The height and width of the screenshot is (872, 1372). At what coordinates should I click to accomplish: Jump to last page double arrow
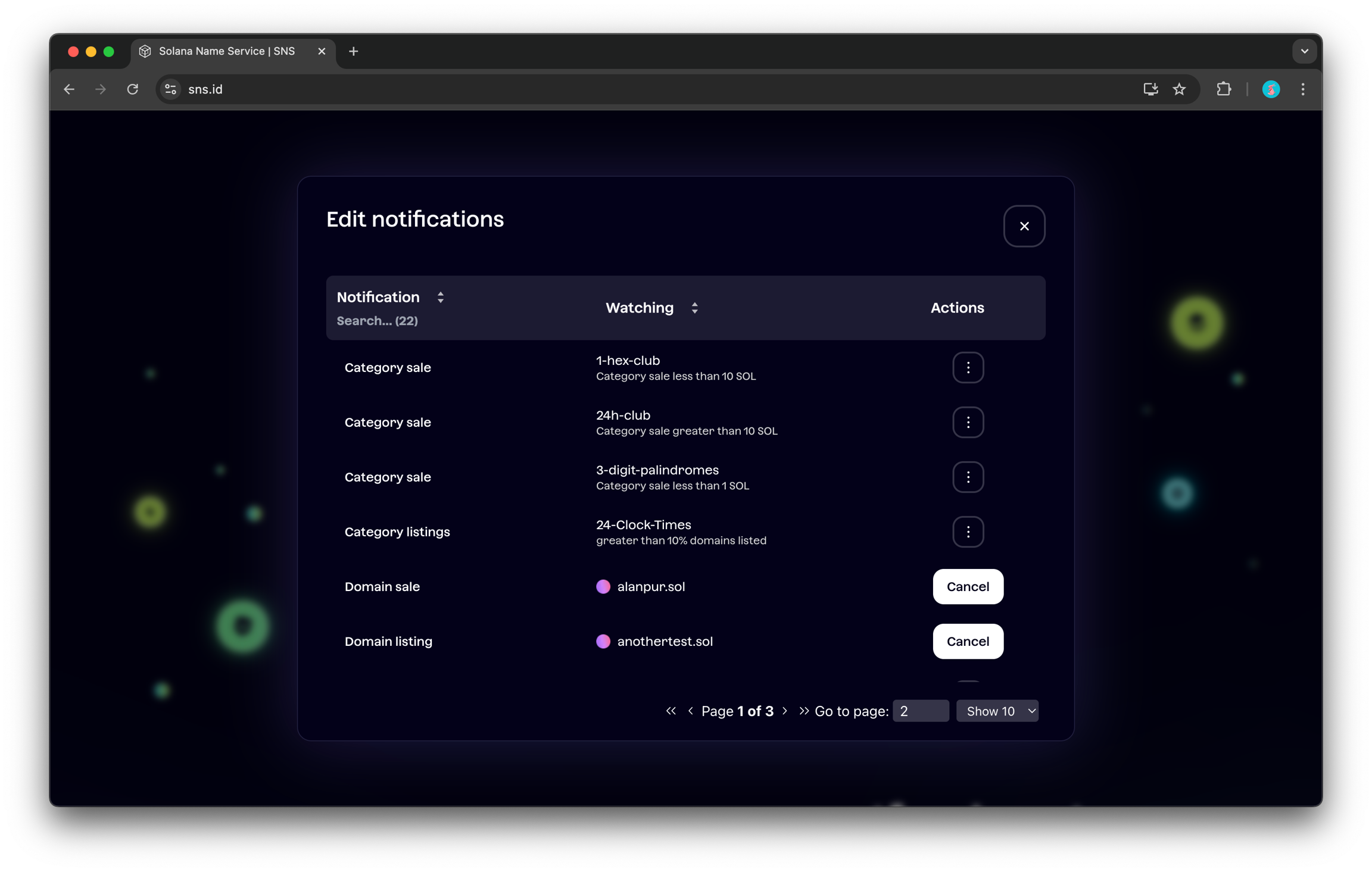tap(803, 711)
